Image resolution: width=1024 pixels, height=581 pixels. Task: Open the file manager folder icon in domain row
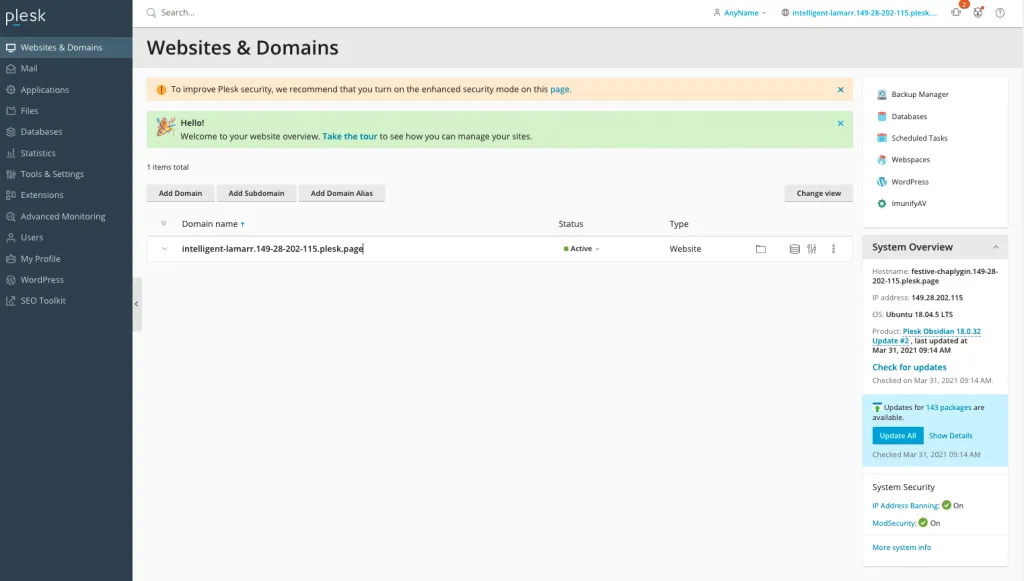[760, 249]
